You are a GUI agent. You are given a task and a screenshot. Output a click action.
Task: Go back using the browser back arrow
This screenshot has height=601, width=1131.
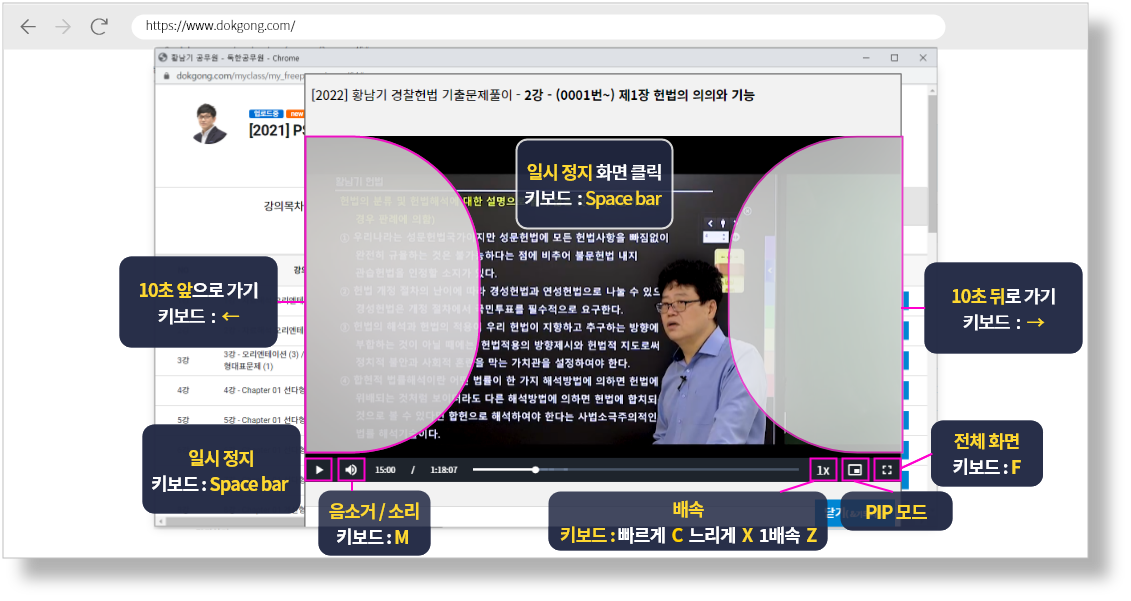28,27
